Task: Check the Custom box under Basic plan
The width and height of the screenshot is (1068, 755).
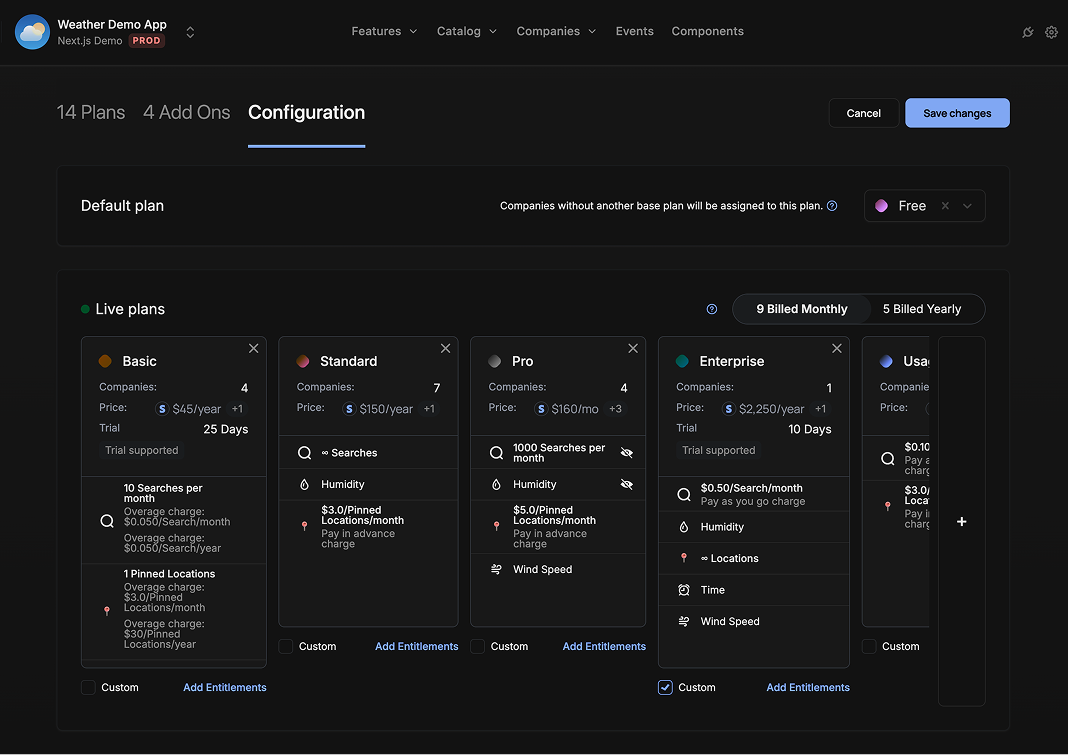Action: pyautogui.click(x=88, y=687)
